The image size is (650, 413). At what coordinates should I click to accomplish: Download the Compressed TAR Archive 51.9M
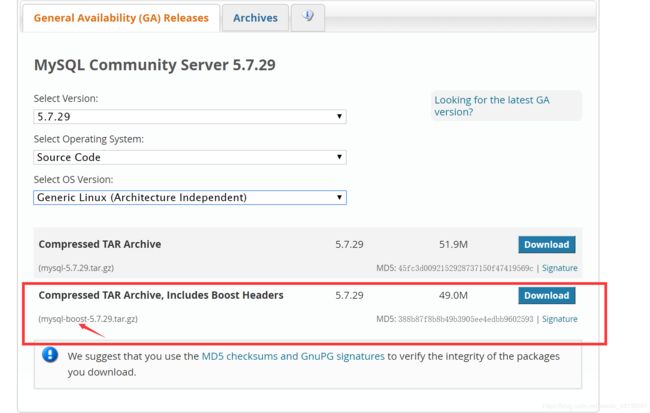click(x=546, y=245)
